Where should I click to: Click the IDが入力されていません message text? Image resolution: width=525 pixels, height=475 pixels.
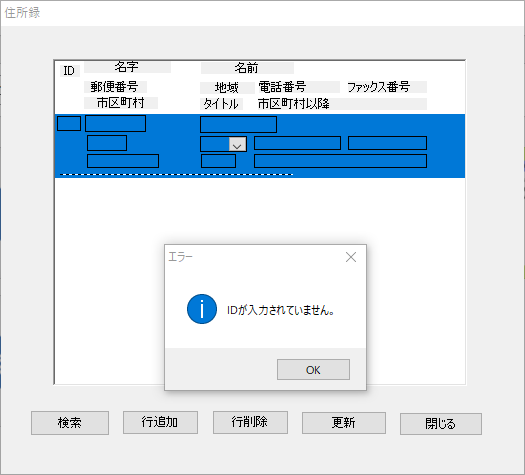click(x=281, y=310)
